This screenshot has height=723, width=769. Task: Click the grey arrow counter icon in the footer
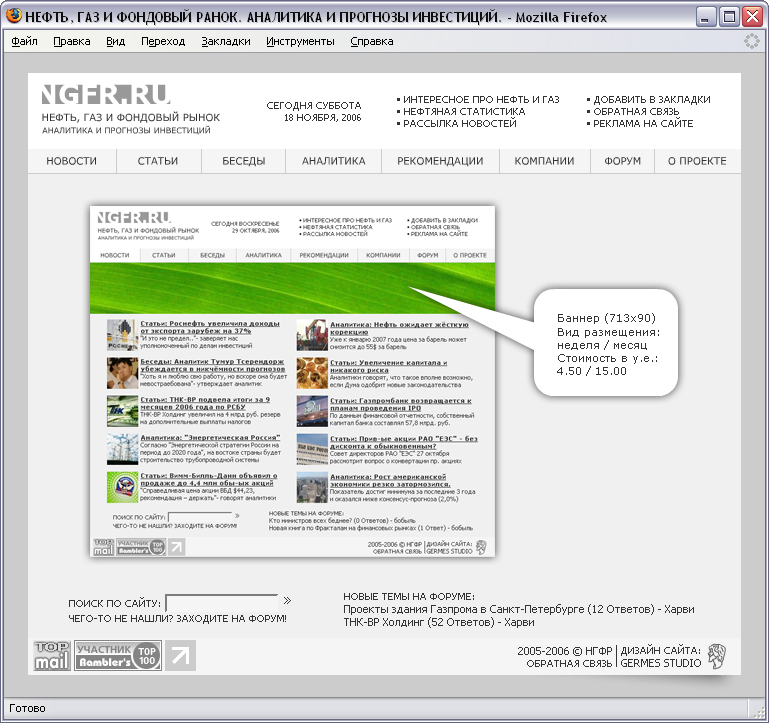tap(180, 656)
